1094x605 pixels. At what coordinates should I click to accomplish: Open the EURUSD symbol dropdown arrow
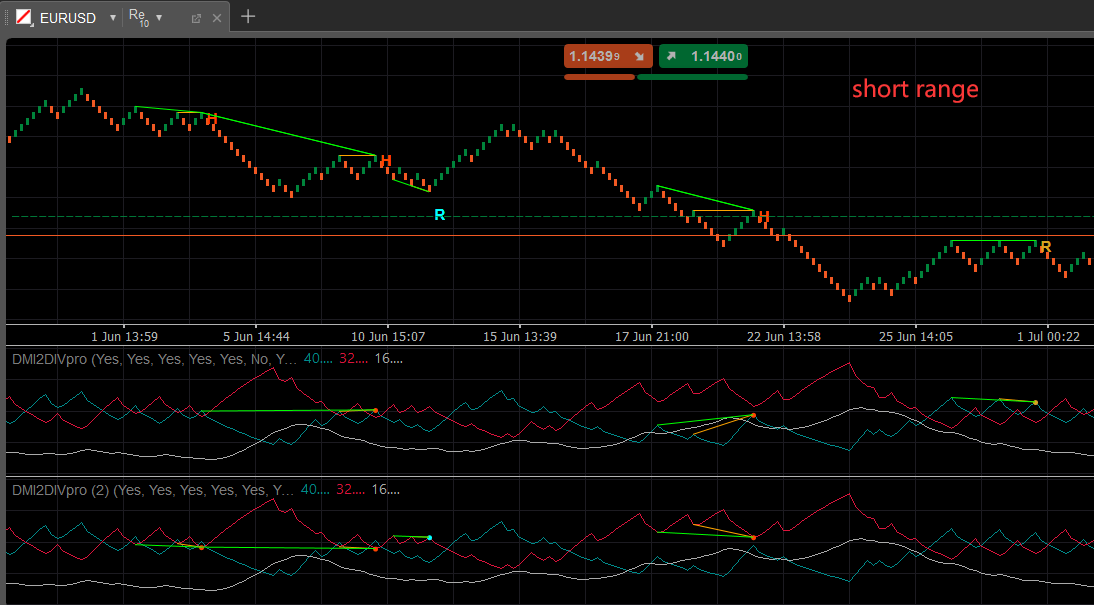[x=112, y=18]
